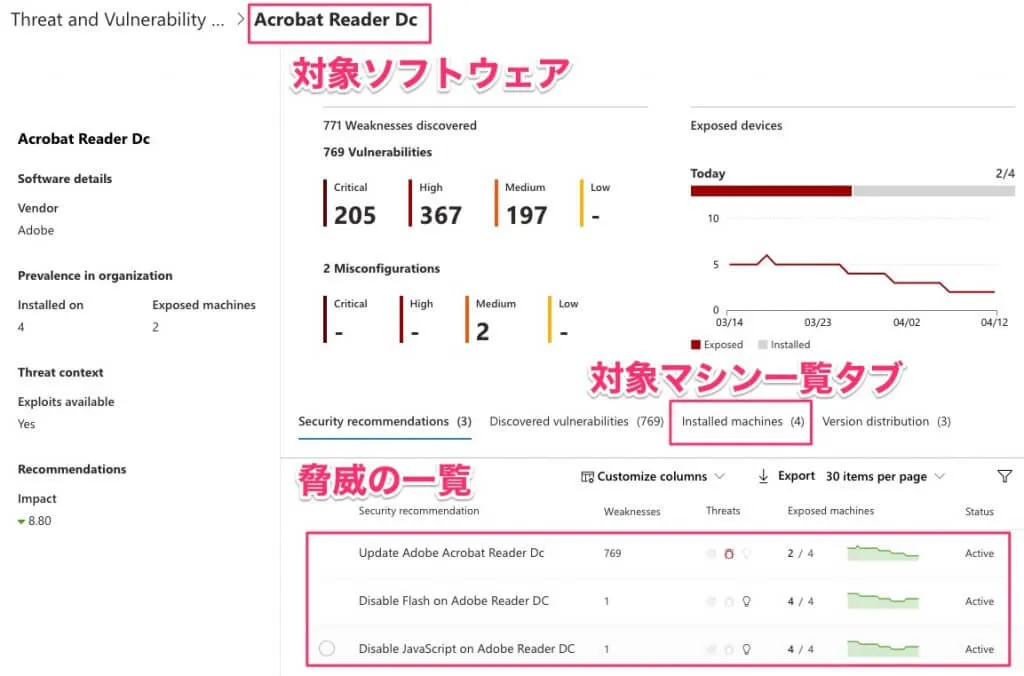Click the High 367 vulnerabilities count
This screenshot has width=1024, height=676.
pyautogui.click(x=440, y=215)
